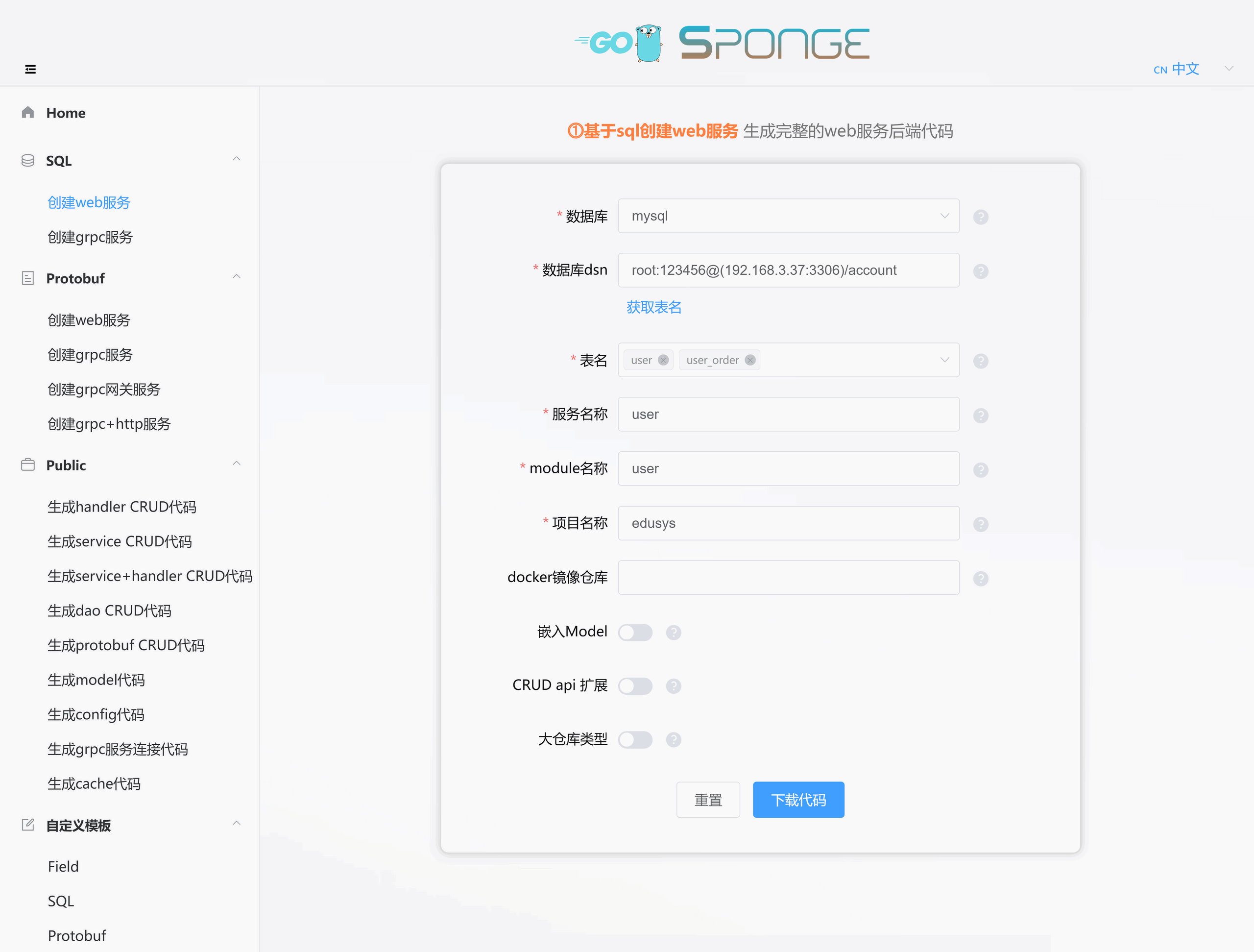1254x952 pixels.
Task: Open 生成grpc服务连接代码 menu item
Action: pyautogui.click(x=118, y=749)
